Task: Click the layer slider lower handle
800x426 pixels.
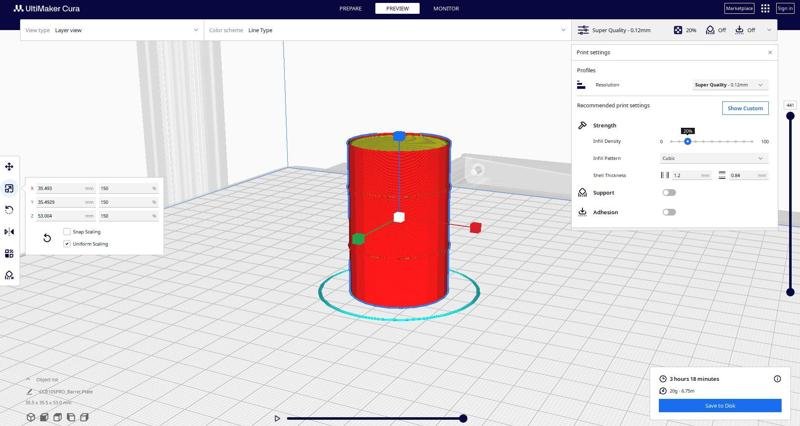Action: pos(790,292)
